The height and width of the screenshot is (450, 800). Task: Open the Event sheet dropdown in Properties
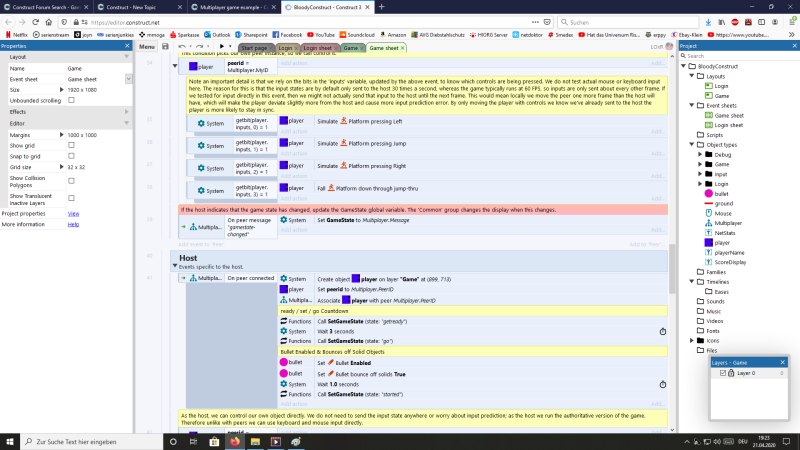pyautogui.click(x=128, y=79)
